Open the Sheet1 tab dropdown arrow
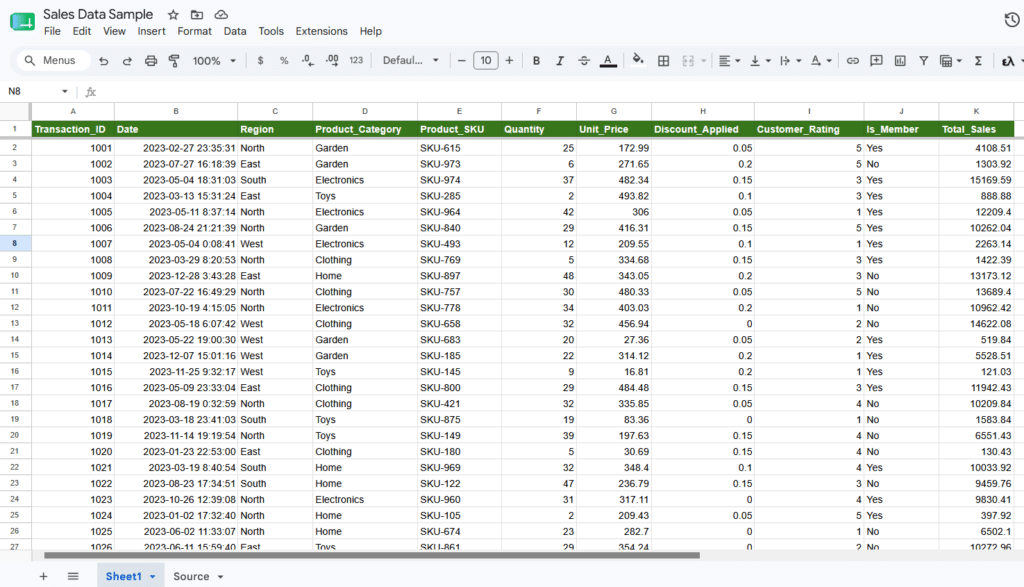Viewport: 1024px width, 587px height. coord(153,577)
